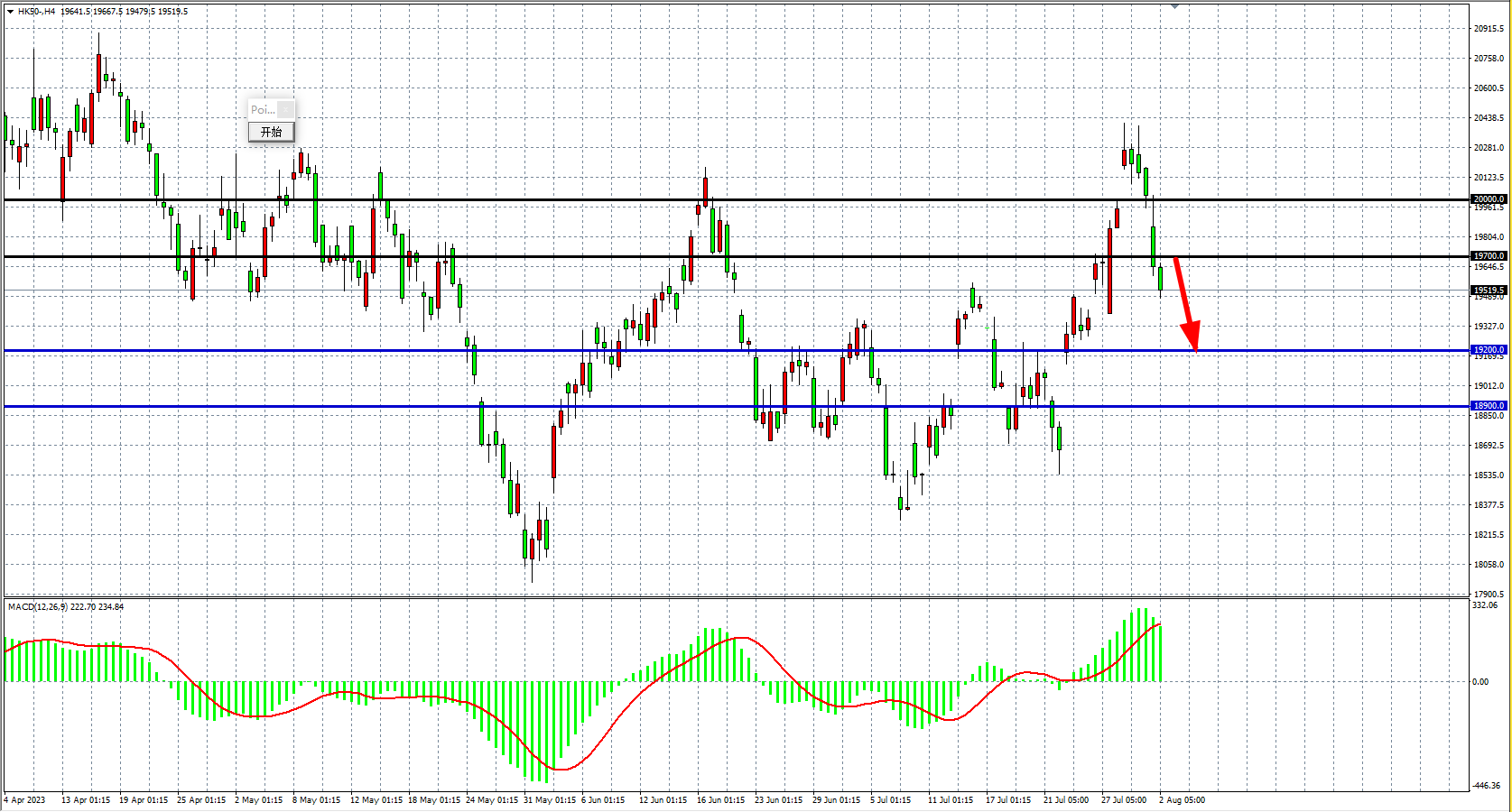Screen dimensions: 1512x812
Task: Click the 4 Apr 2023 date label
Action: point(25,800)
